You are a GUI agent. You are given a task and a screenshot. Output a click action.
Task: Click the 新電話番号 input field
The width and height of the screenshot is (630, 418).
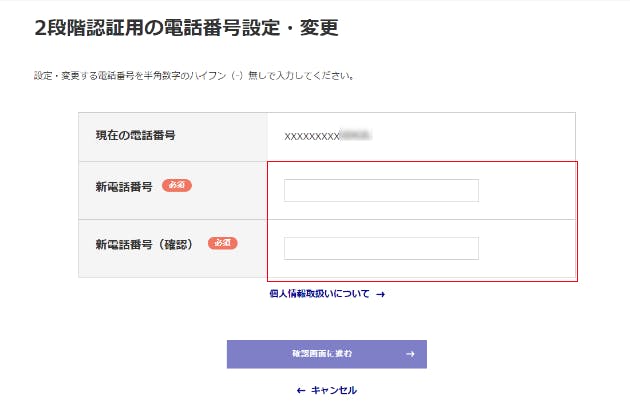tap(381, 190)
